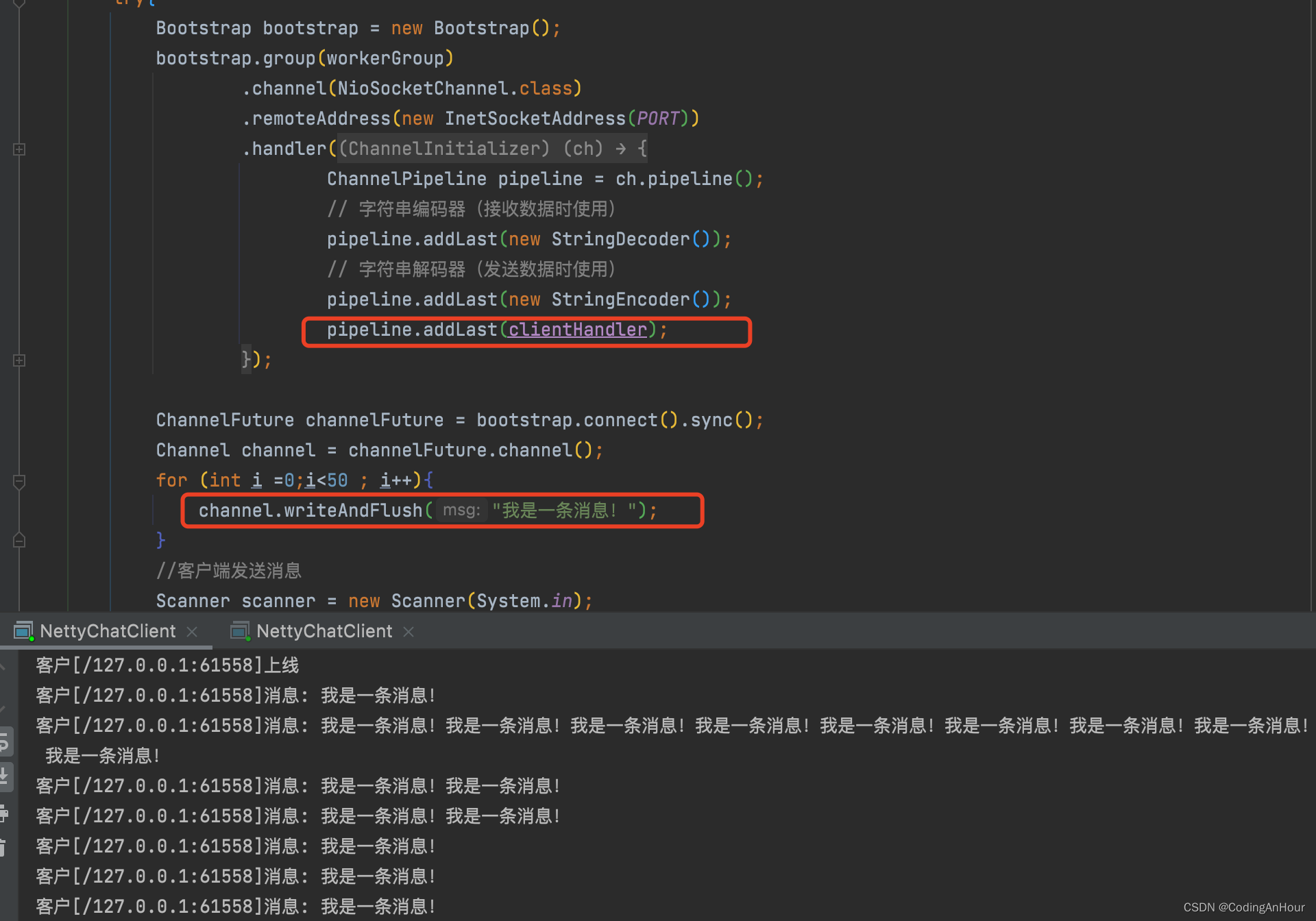Click NioSocketChannel in the .channel call
Image resolution: width=1316 pixels, height=921 pixels.
pyautogui.click(x=423, y=88)
